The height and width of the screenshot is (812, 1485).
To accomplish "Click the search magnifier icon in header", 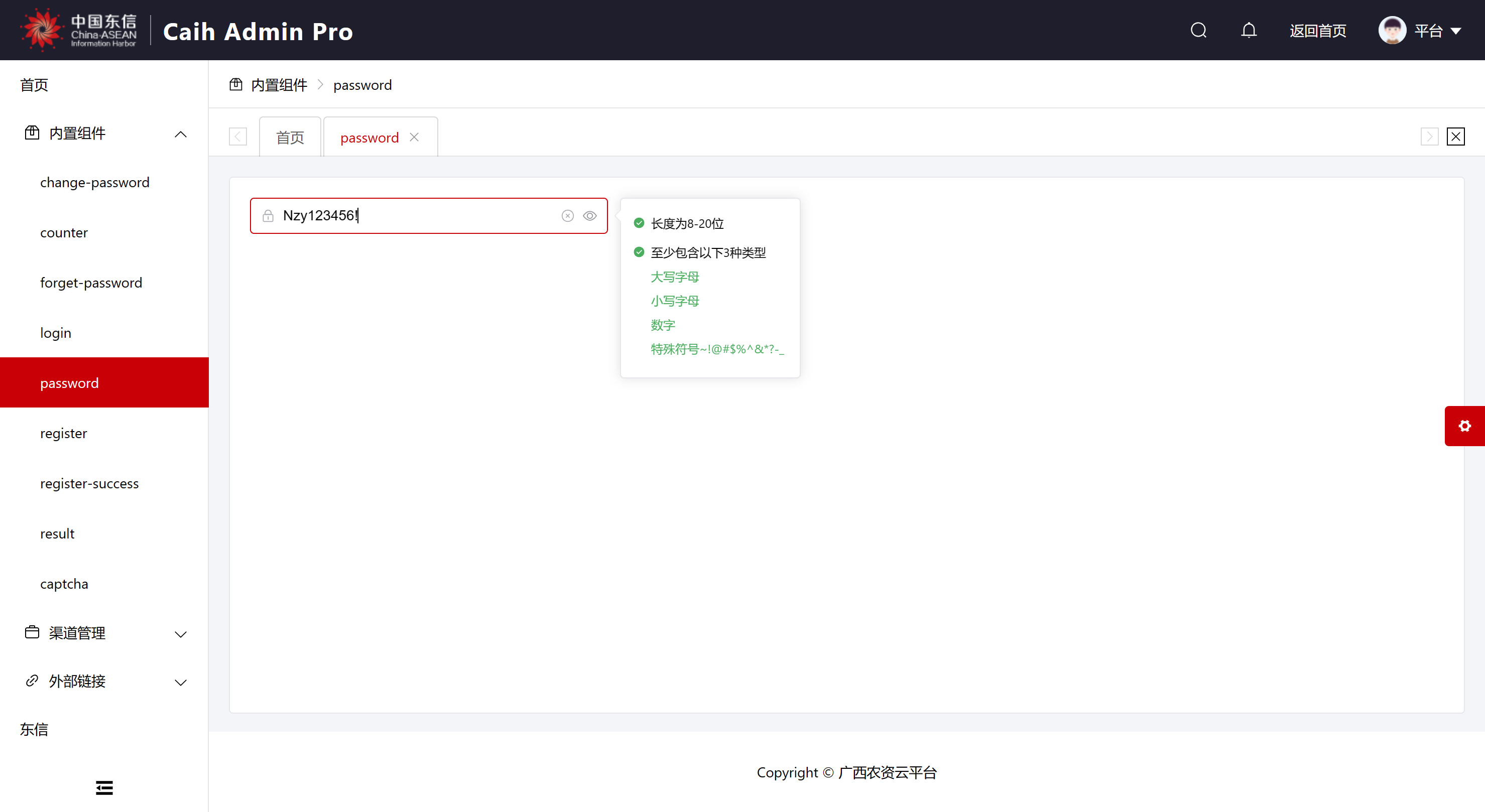I will click(x=1198, y=30).
